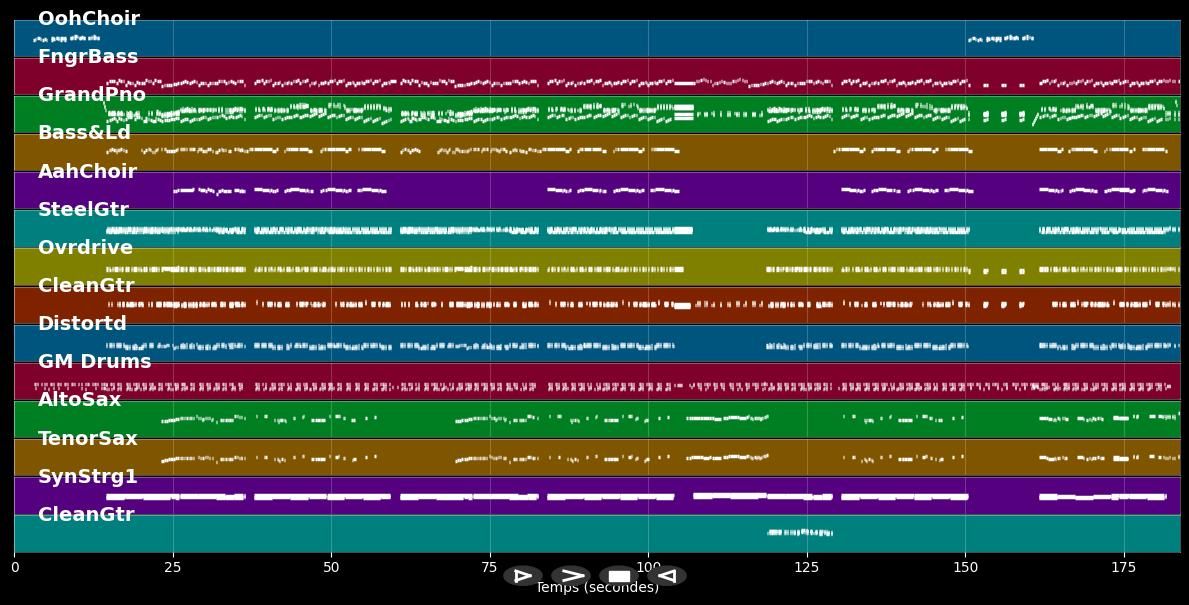Image resolution: width=1189 pixels, height=605 pixels.
Task: Select the AltoSax track label
Action: point(79,400)
